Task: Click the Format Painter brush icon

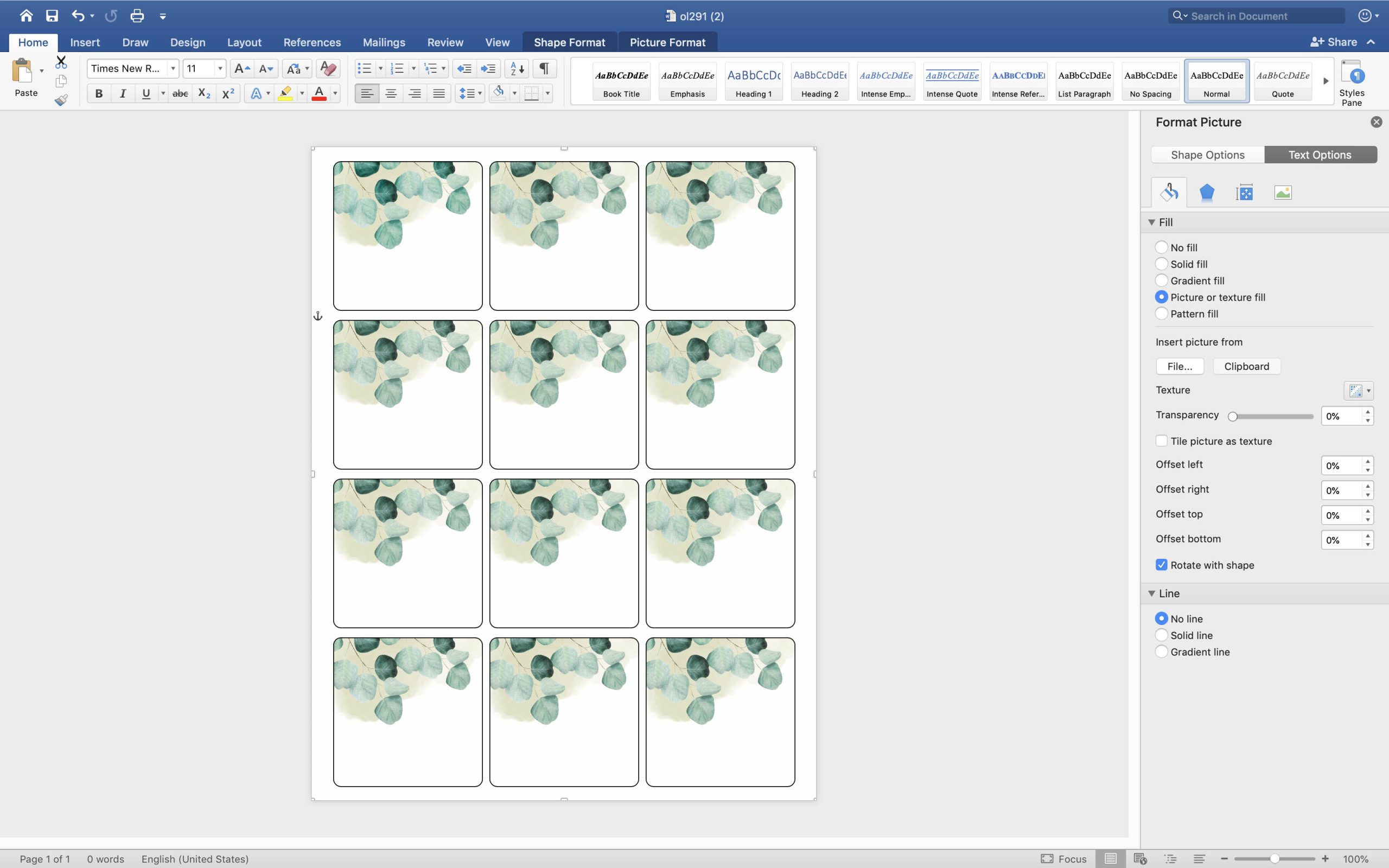Action: point(61,100)
